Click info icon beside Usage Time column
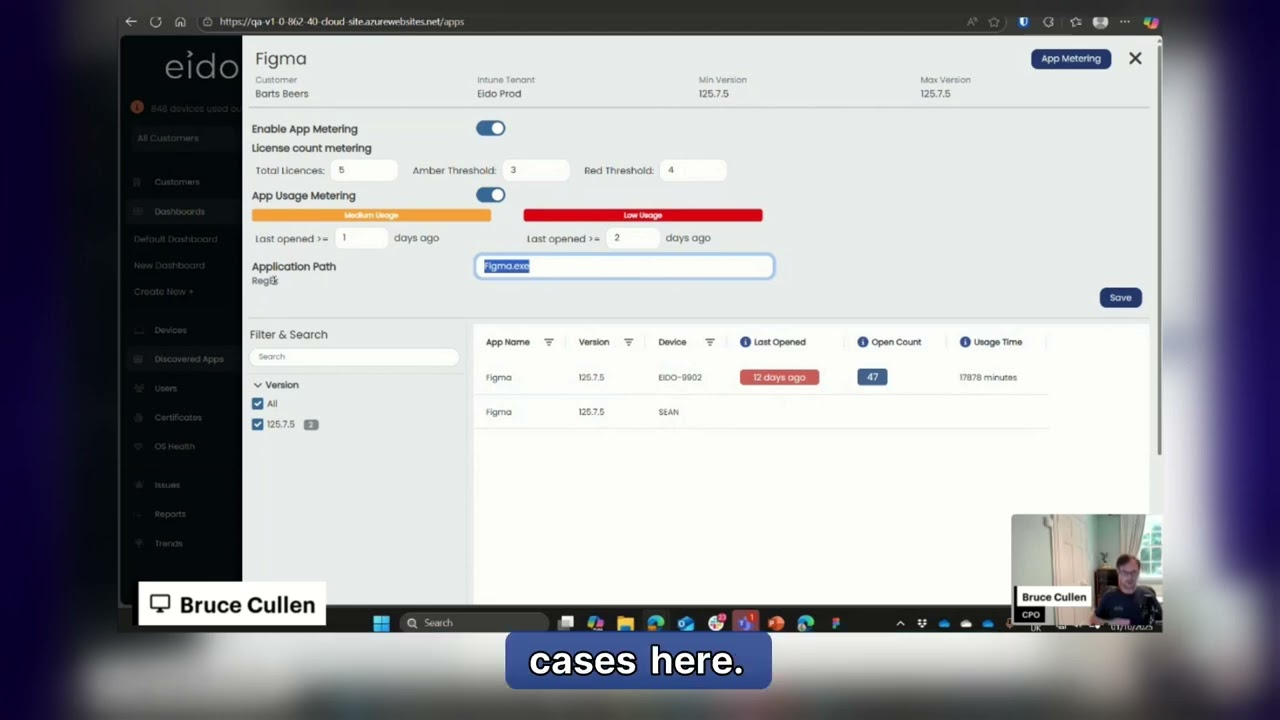This screenshot has width=1280, height=720. (x=965, y=342)
